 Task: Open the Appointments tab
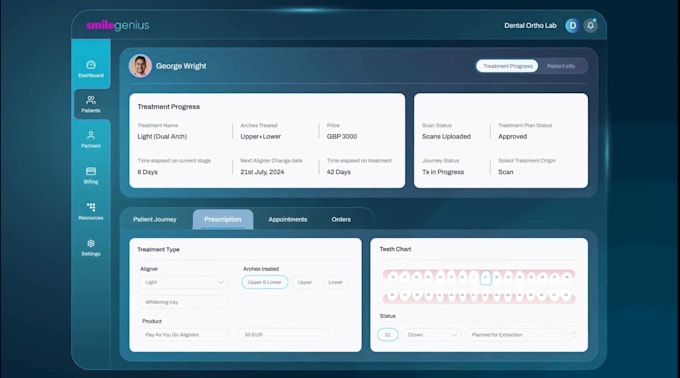coord(288,219)
